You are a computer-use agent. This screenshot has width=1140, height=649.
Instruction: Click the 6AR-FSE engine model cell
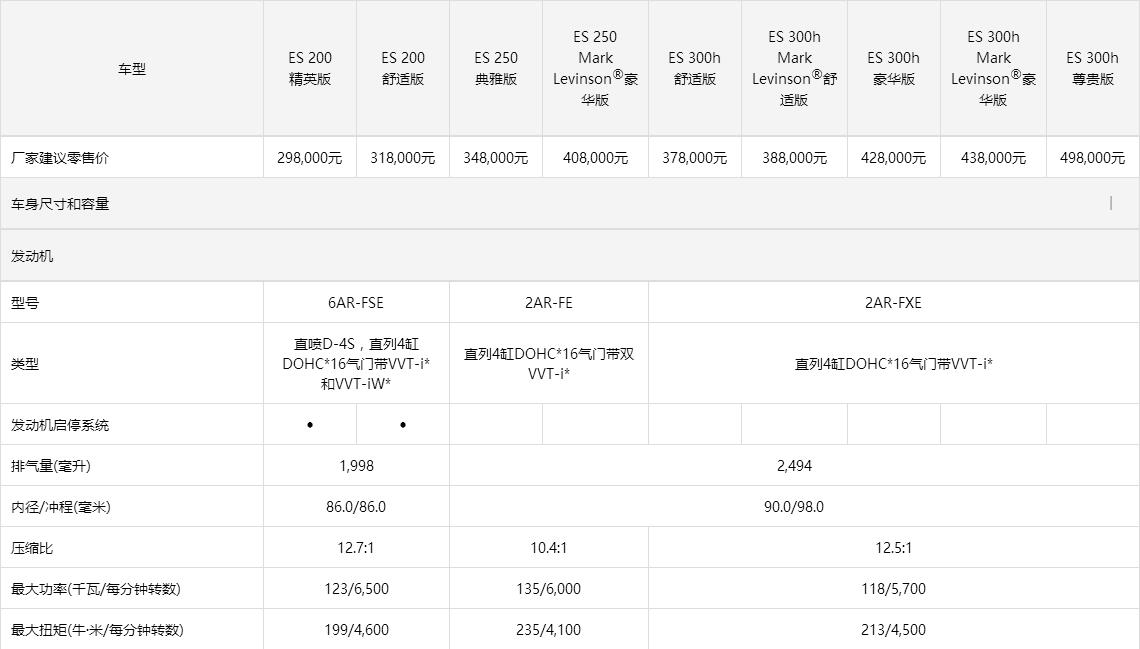356,303
